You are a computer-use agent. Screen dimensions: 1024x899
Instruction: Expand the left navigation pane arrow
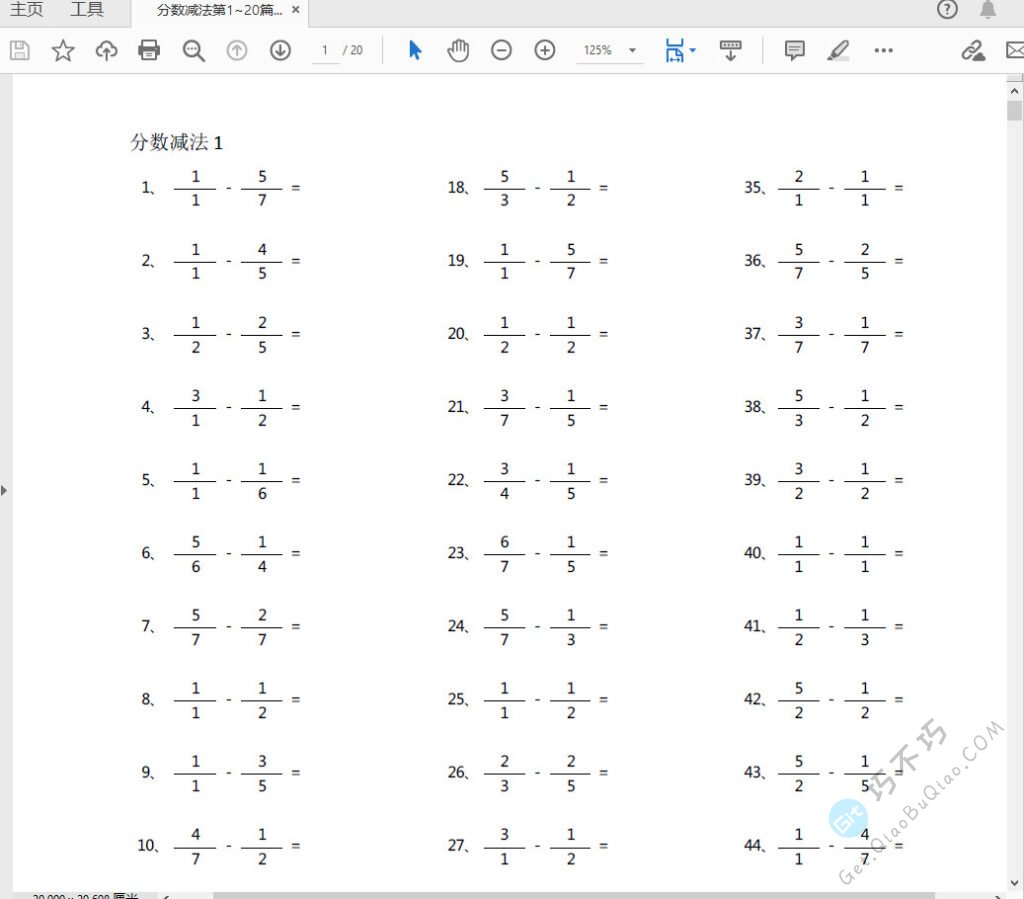(x=4, y=490)
